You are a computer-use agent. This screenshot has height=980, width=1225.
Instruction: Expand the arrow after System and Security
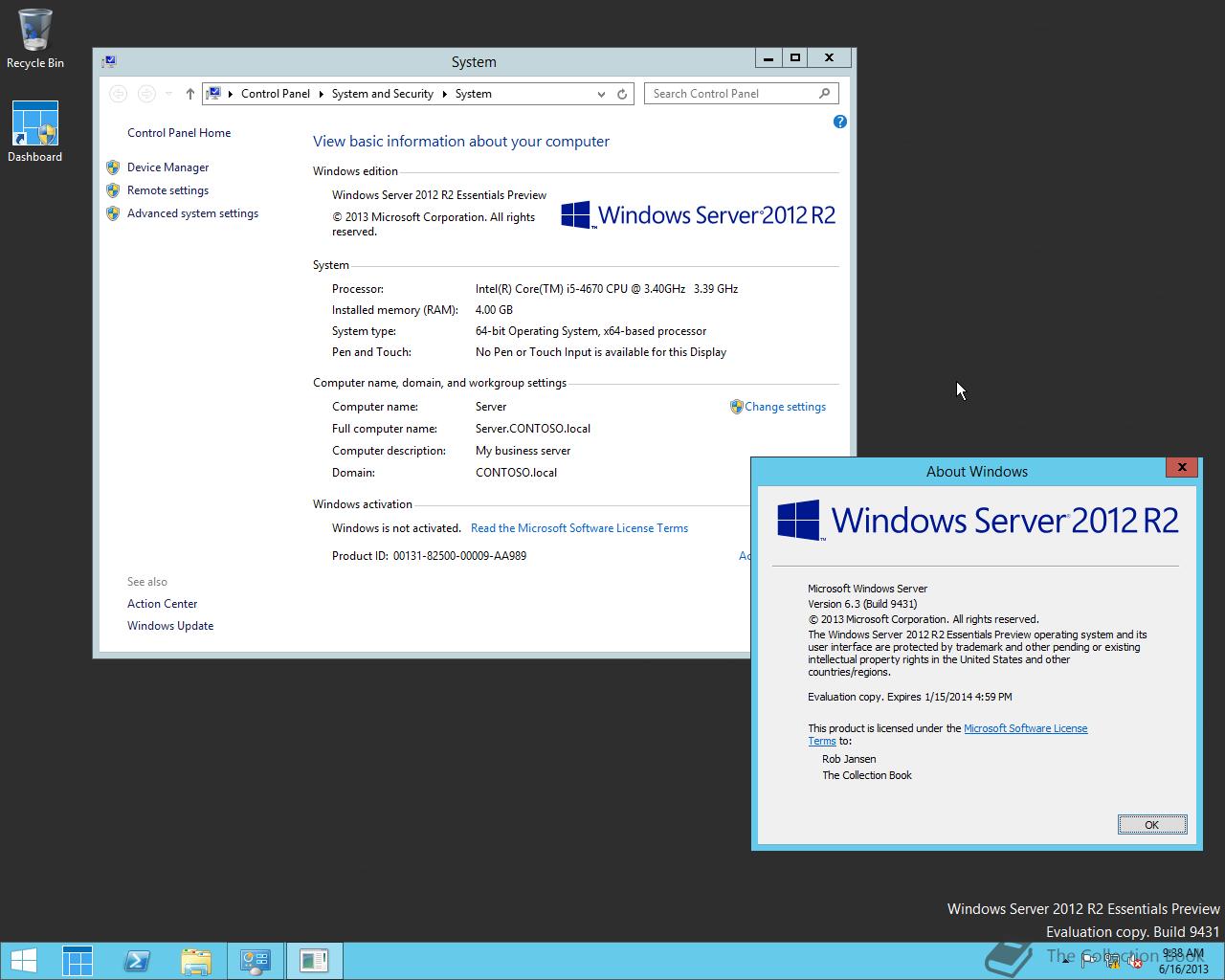click(x=444, y=94)
